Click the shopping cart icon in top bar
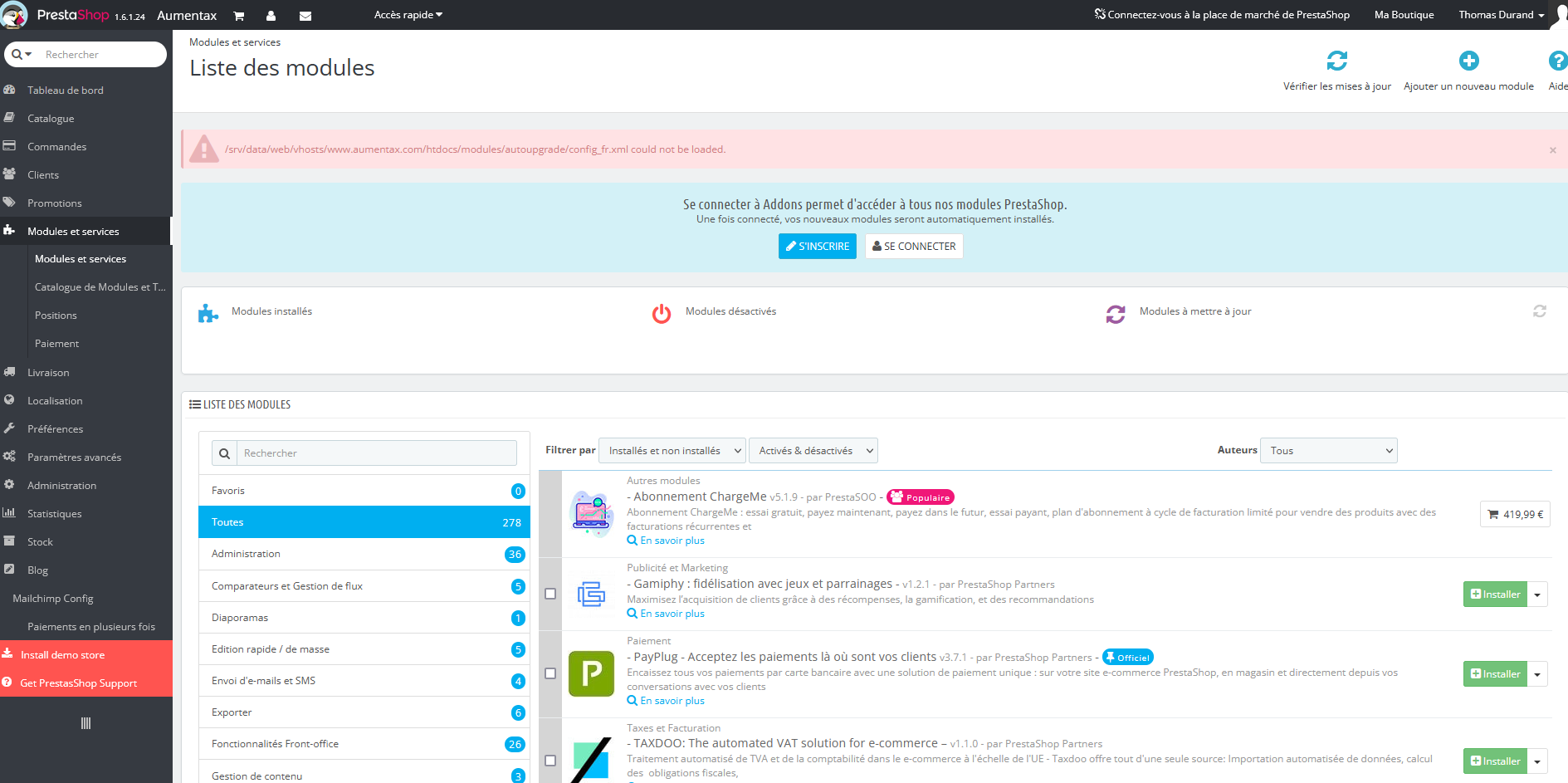The image size is (1568, 783). pos(239,16)
